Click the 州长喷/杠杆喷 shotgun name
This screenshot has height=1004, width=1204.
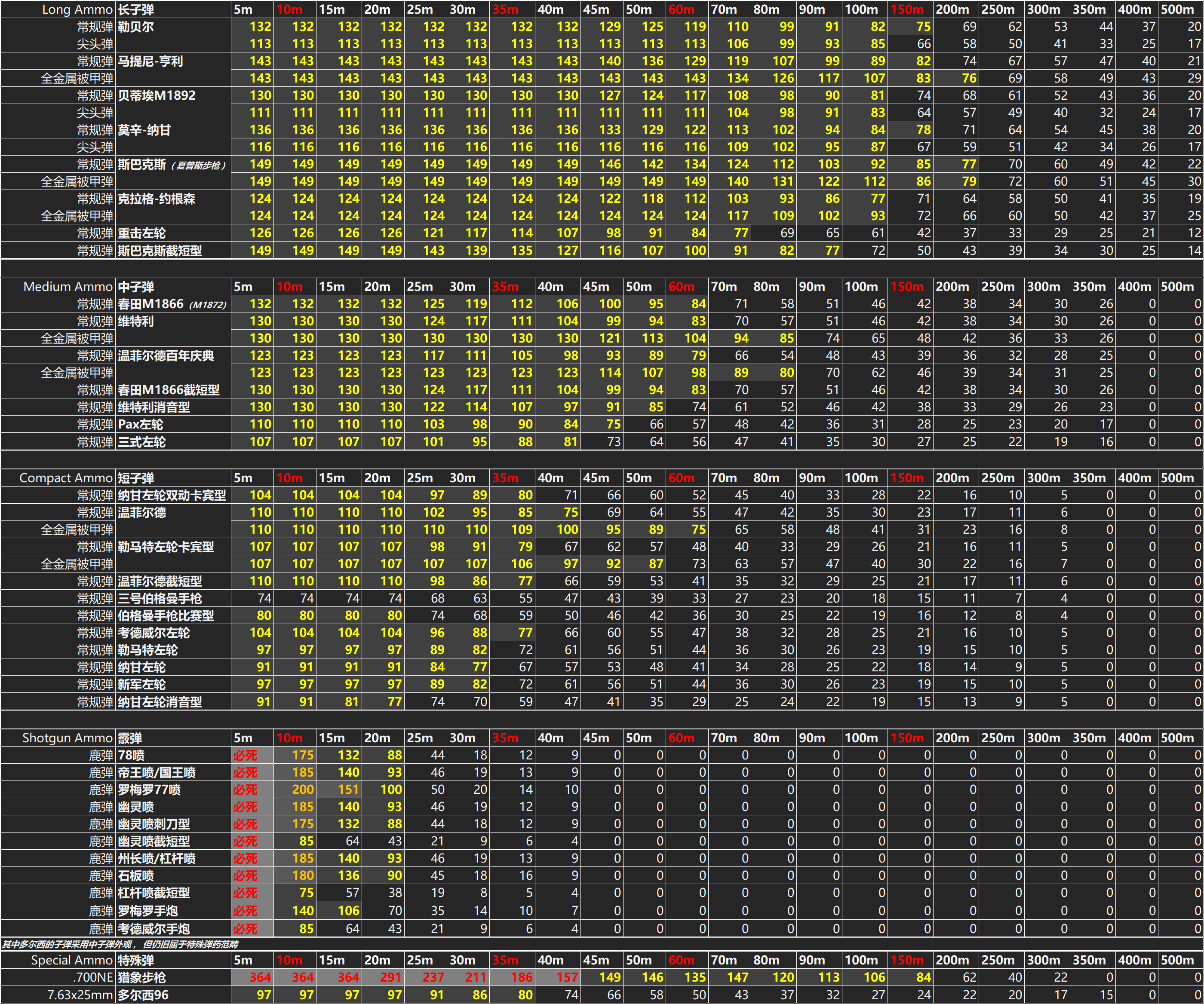point(157,858)
